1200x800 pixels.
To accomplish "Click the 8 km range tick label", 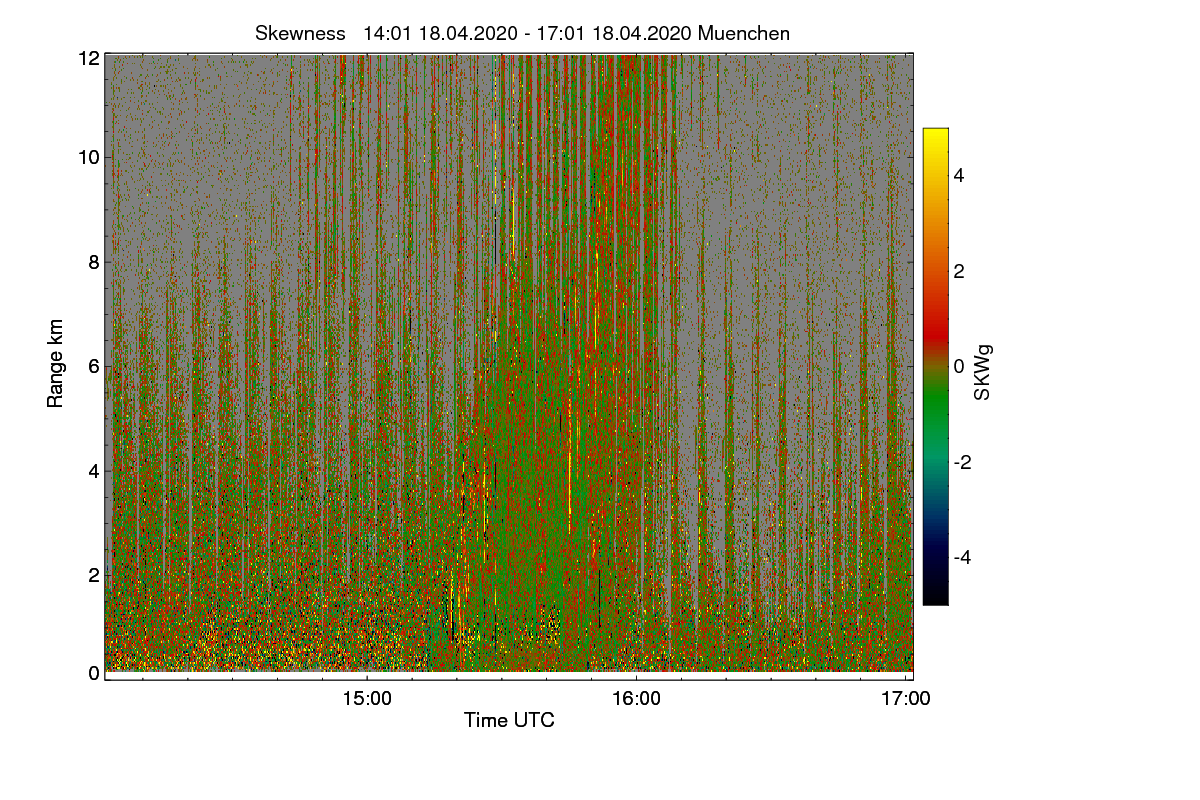I will 94,262.
